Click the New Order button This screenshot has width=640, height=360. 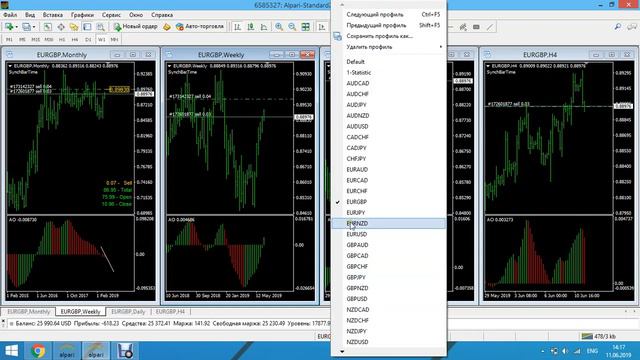click(x=136, y=27)
